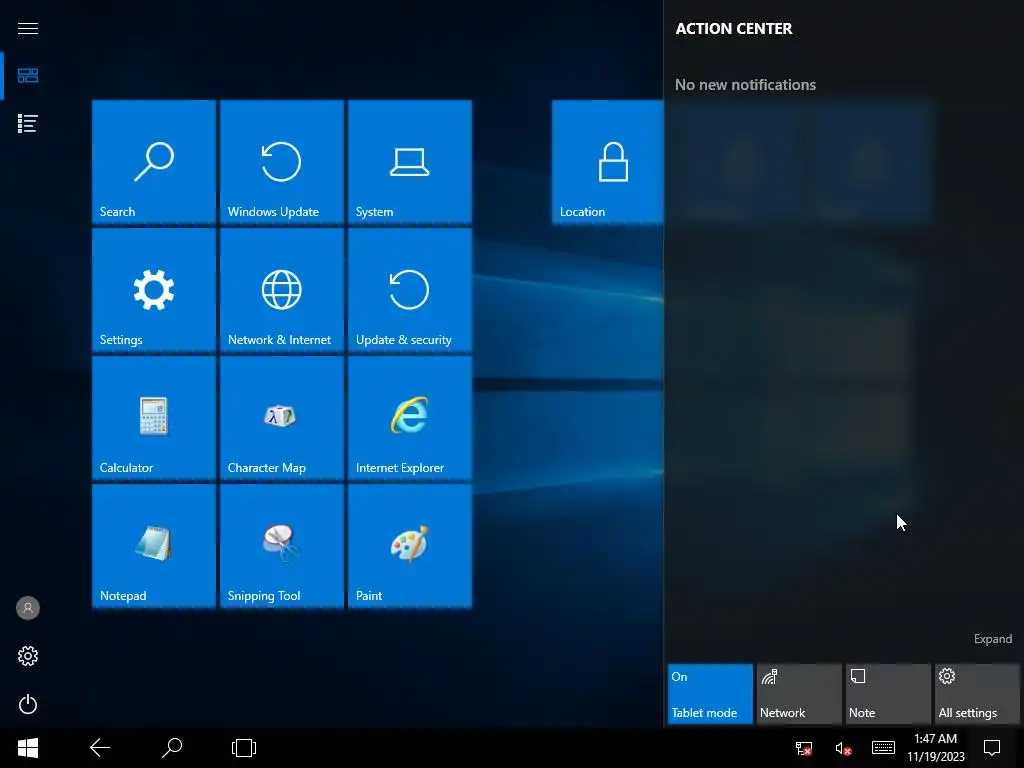The image size is (1024, 768).
Task: Launch the Character Map tile
Action: [282, 418]
